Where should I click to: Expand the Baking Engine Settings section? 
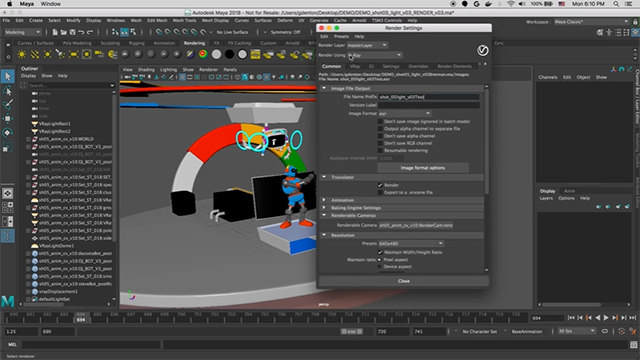click(x=324, y=208)
